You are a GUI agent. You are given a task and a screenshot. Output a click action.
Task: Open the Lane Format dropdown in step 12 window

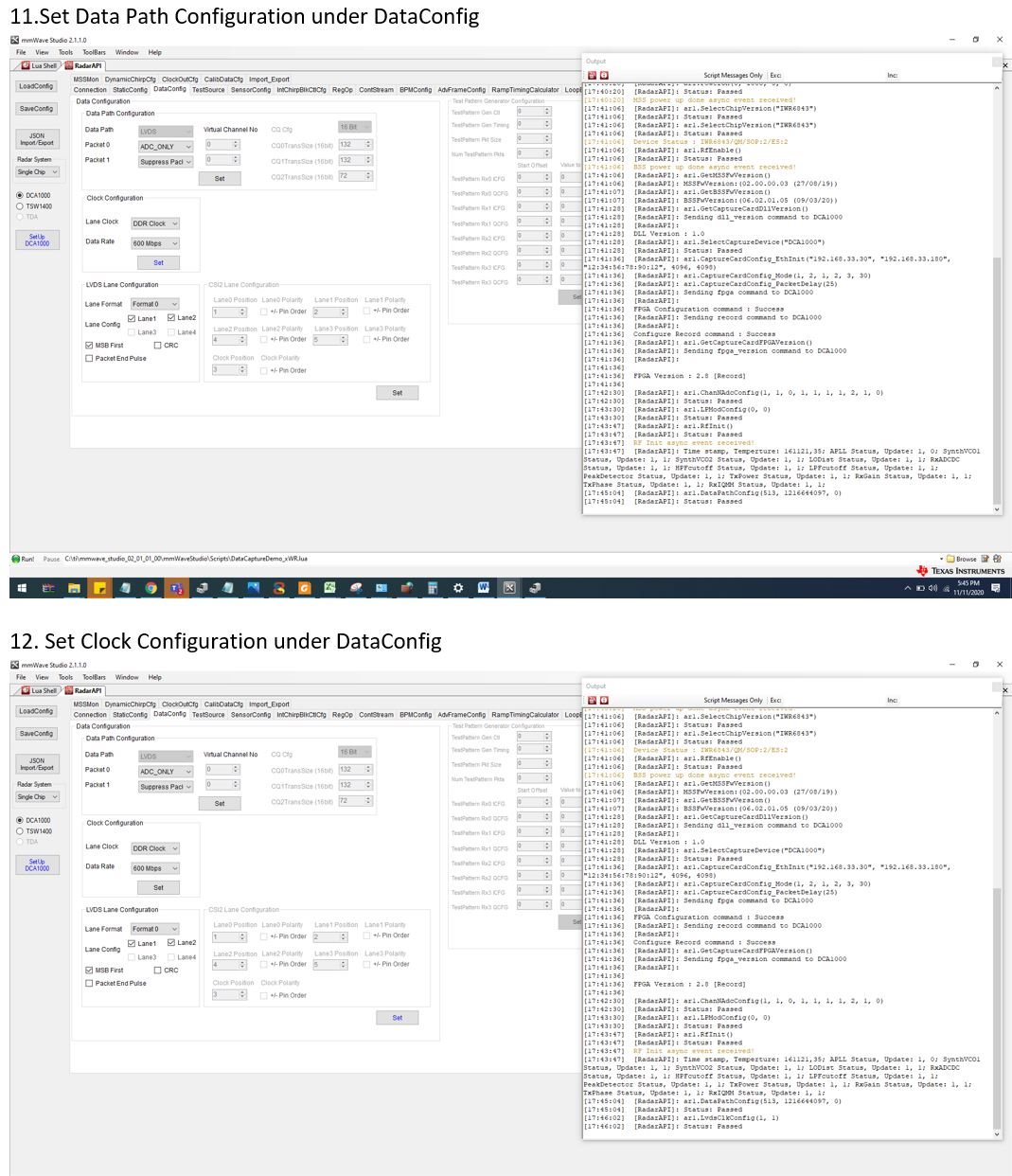(x=155, y=929)
